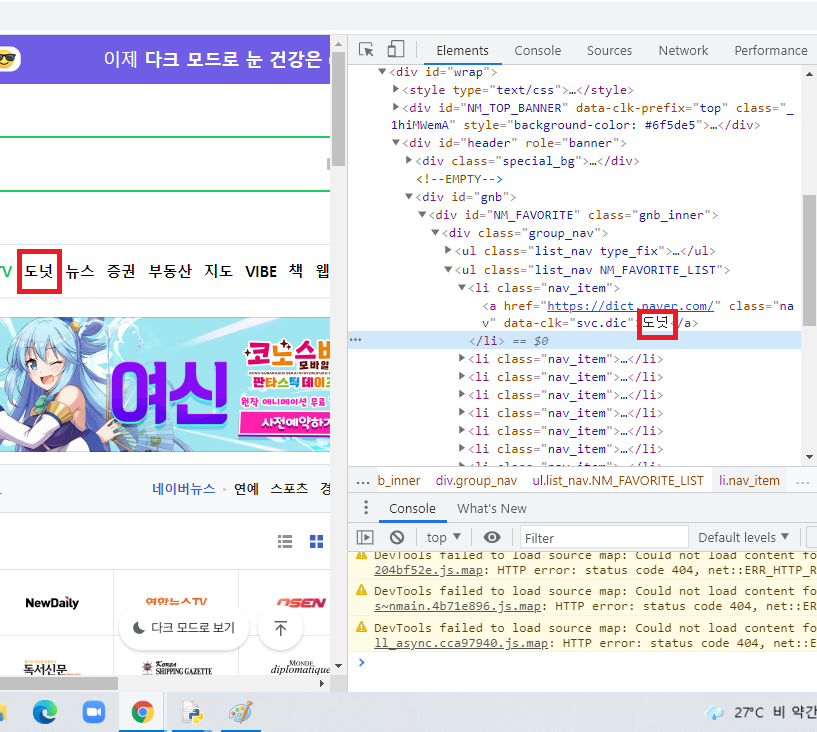Image resolution: width=817 pixels, height=732 pixels.
Task: Select the li.nav_item breadcrumb
Action: coord(749,480)
